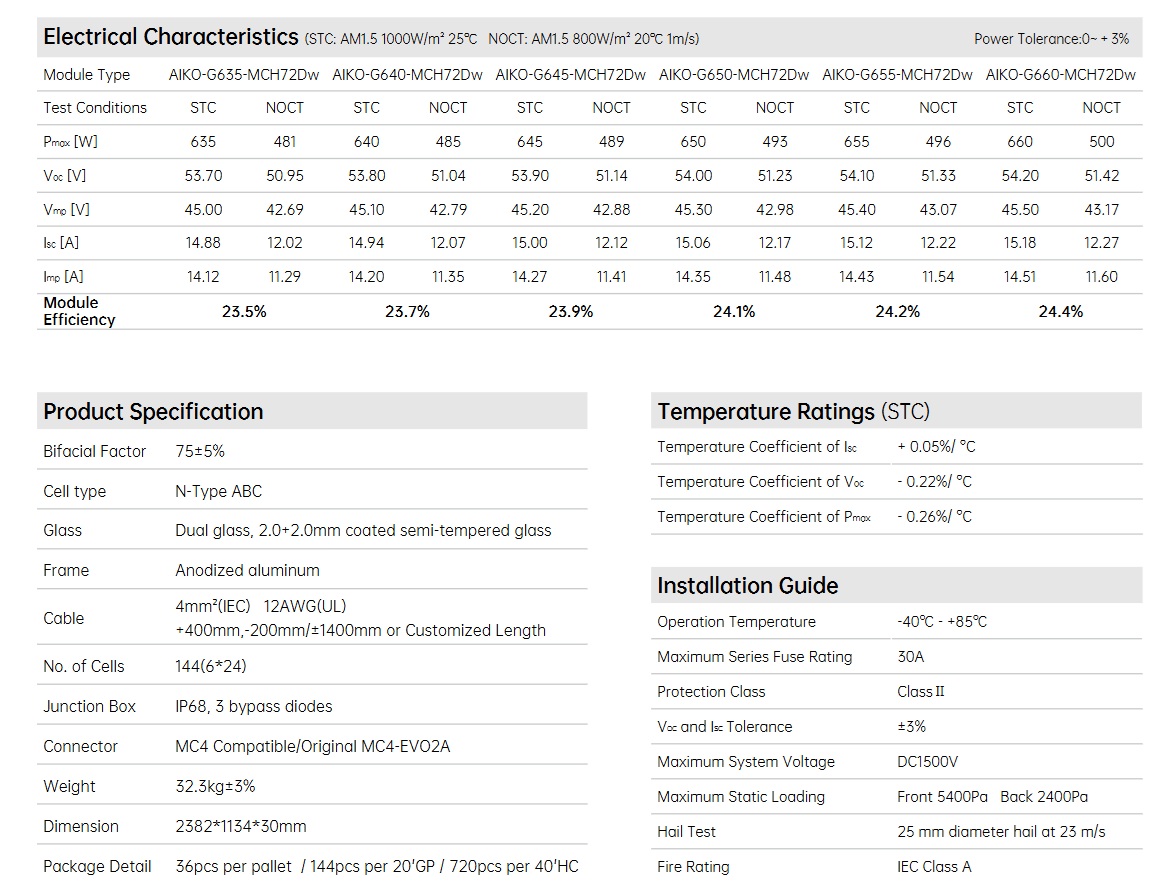
Task: Select Vmp value '45.00'
Action: click(203, 209)
